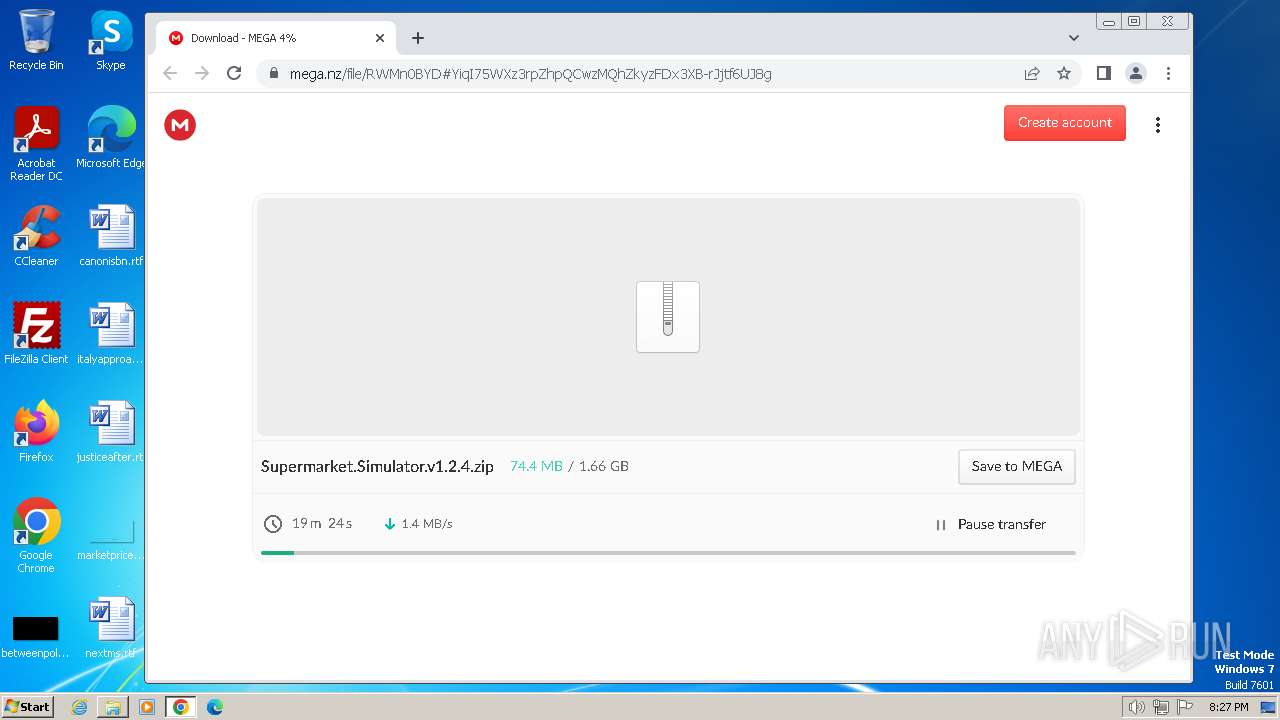Screen dimensions: 1280x720
Task: Open File Explorer from the taskbar
Action: (x=113, y=707)
